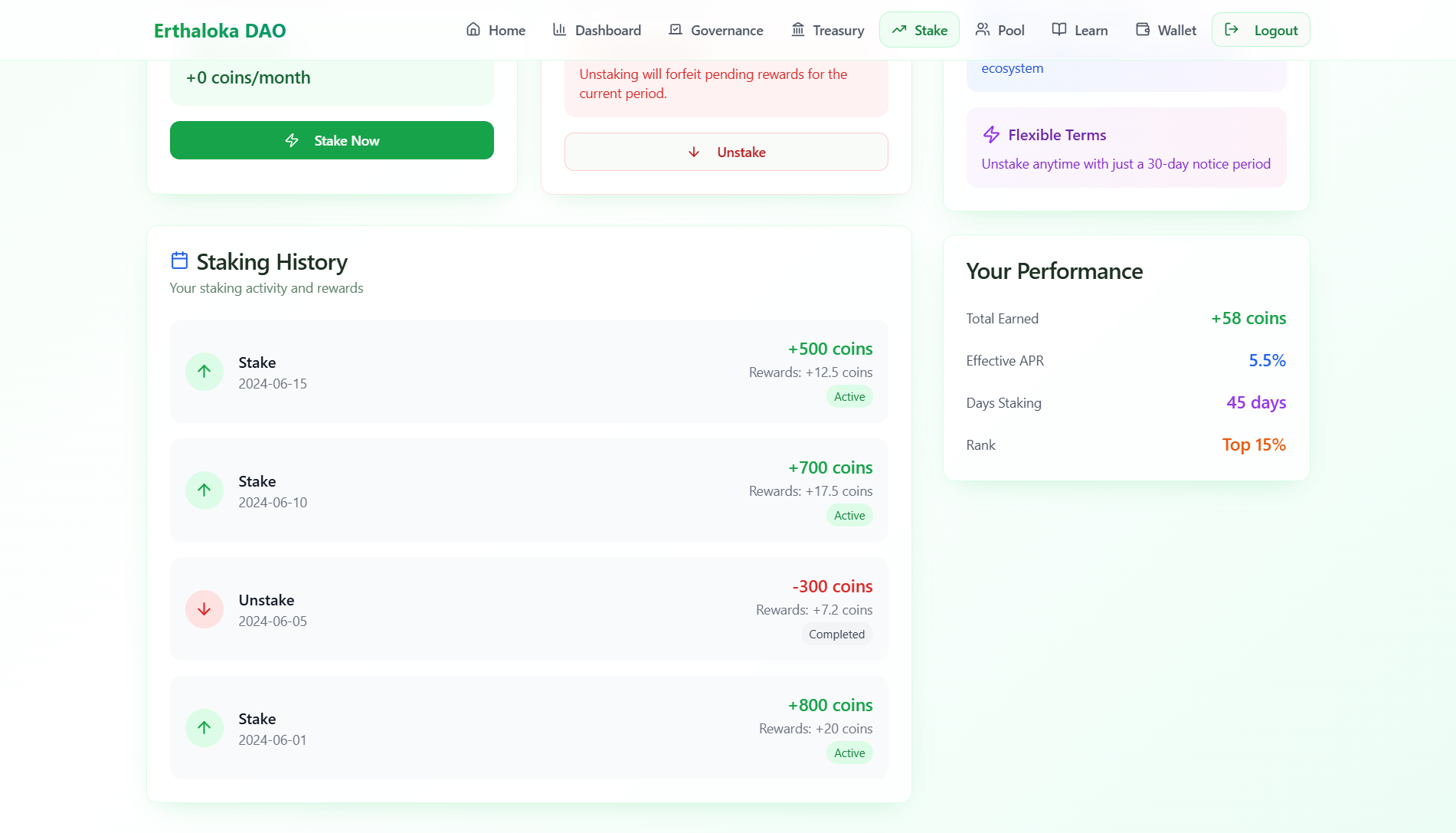This screenshot has height=833, width=1456.
Task: Open the Learn menu item
Action: pyautogui.click(x=1079, y=30)
